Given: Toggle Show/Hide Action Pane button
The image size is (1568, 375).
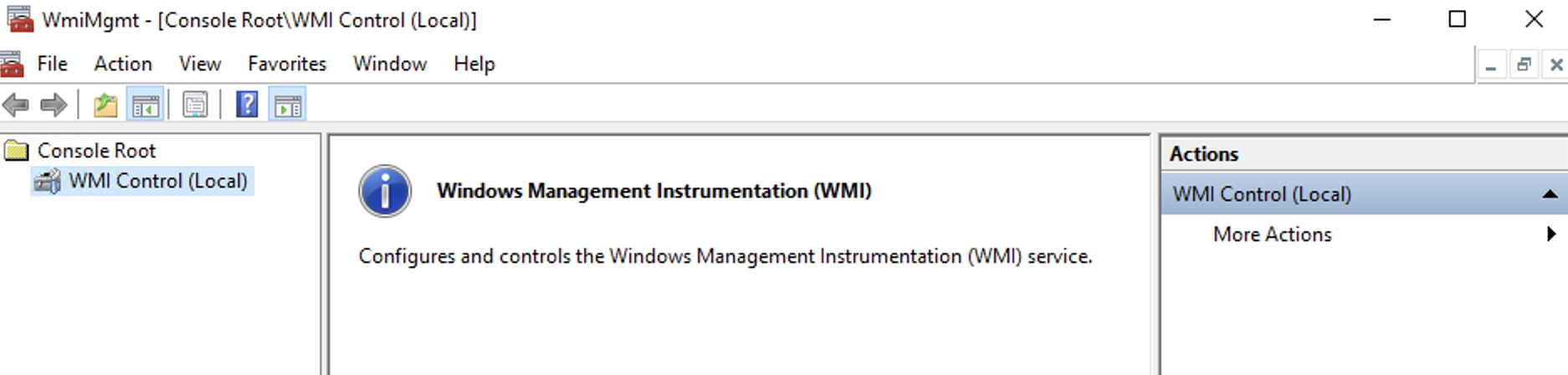Looking at the screenshot, I should pyautogui.click(x=288, y=105).
